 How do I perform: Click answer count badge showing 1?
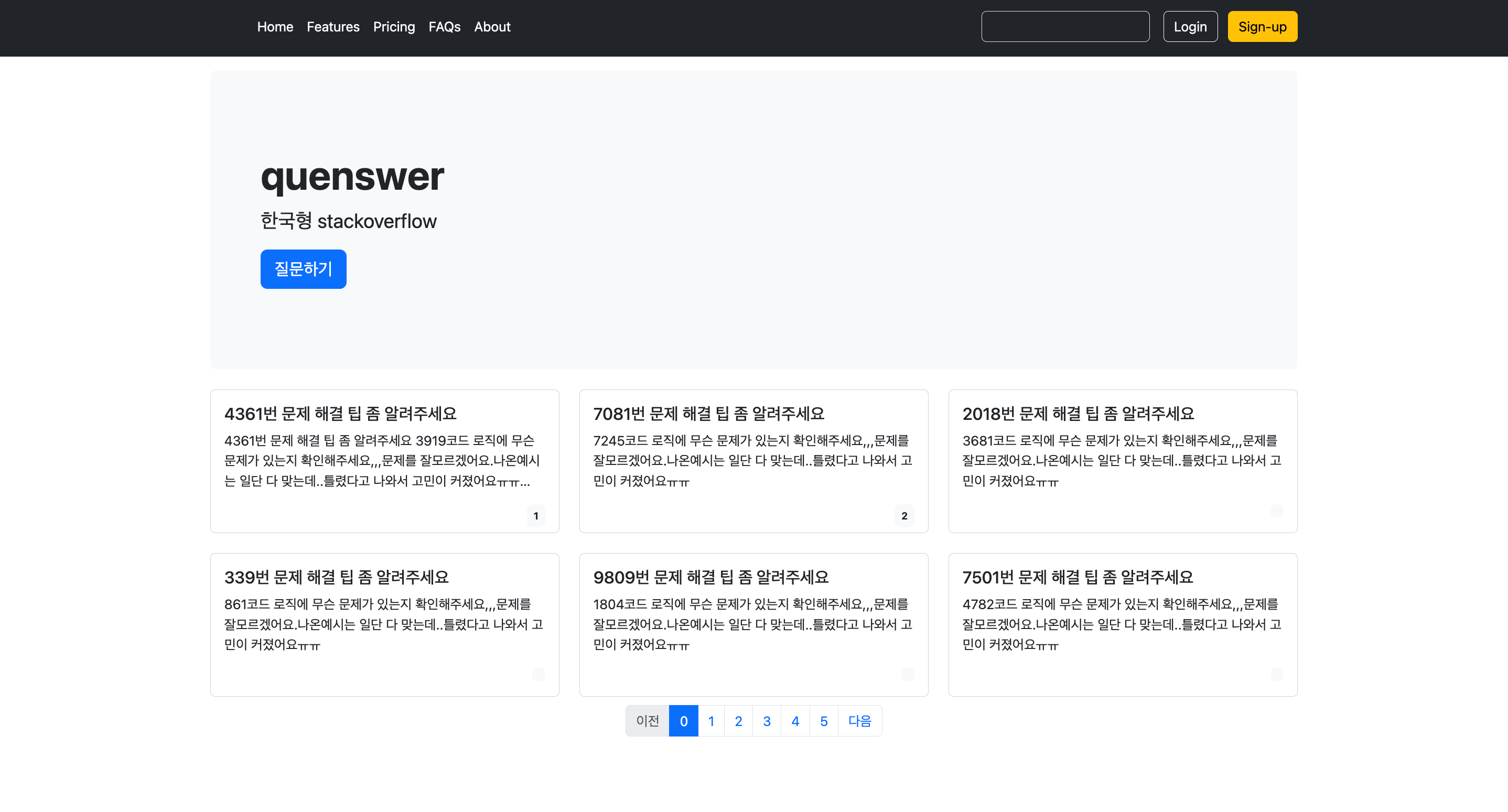[x=535, y=516]
